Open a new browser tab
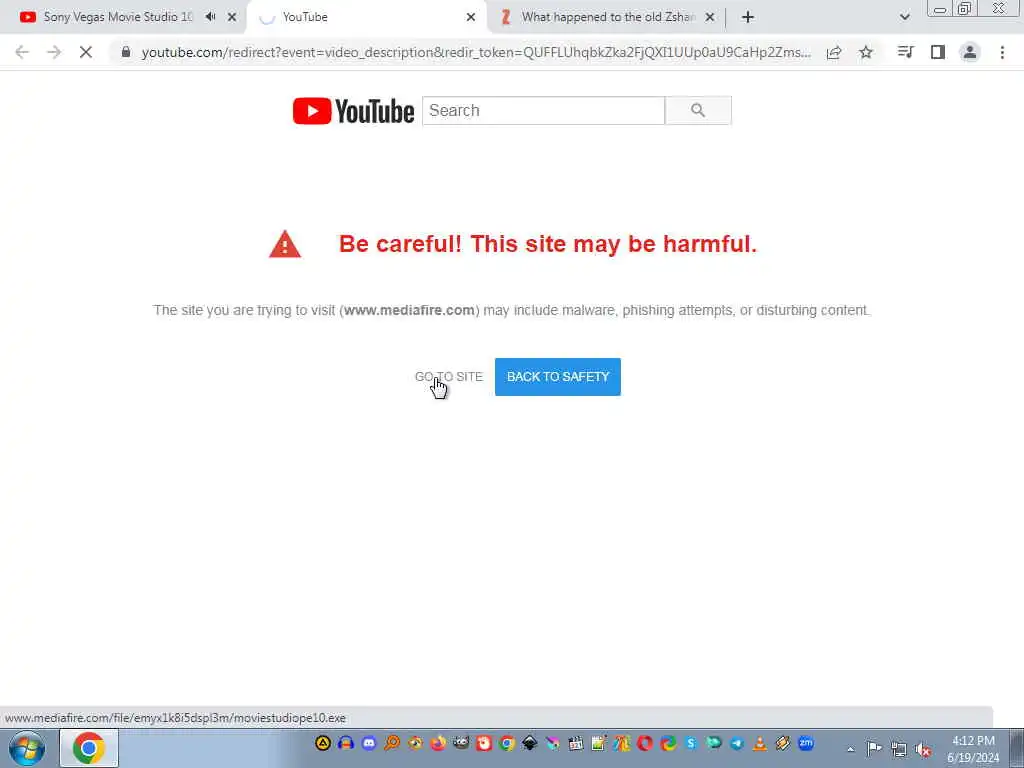 [x=748, y=18]
